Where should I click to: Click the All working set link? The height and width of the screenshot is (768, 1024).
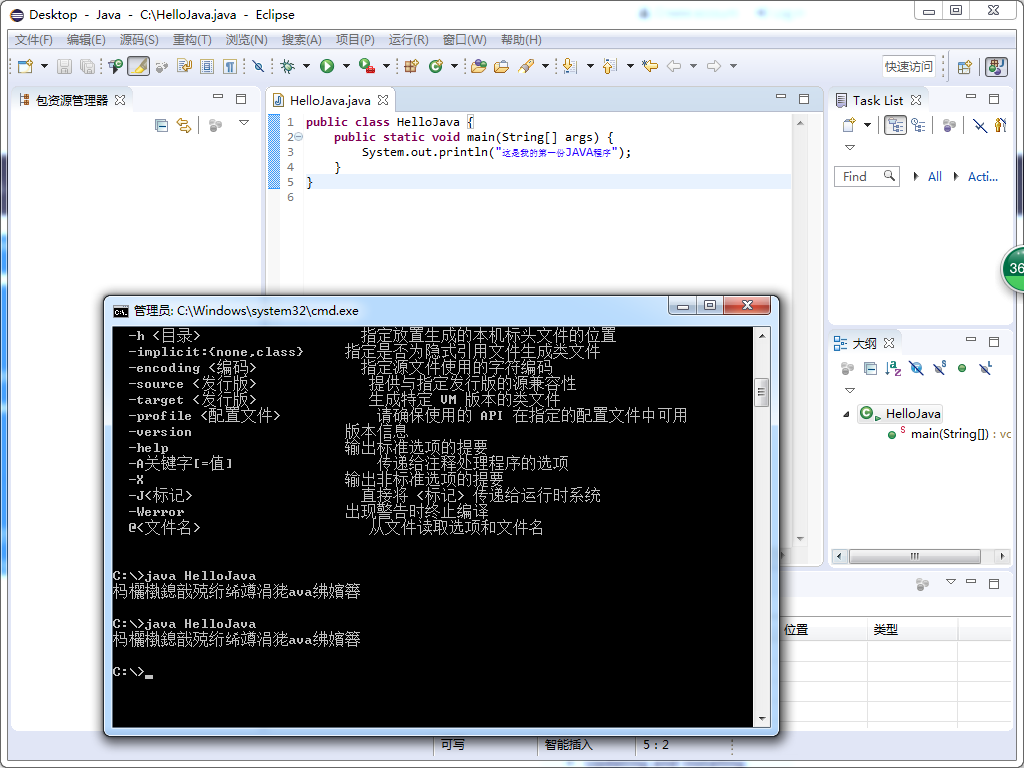pyautogui.click(x=935, y=176)
